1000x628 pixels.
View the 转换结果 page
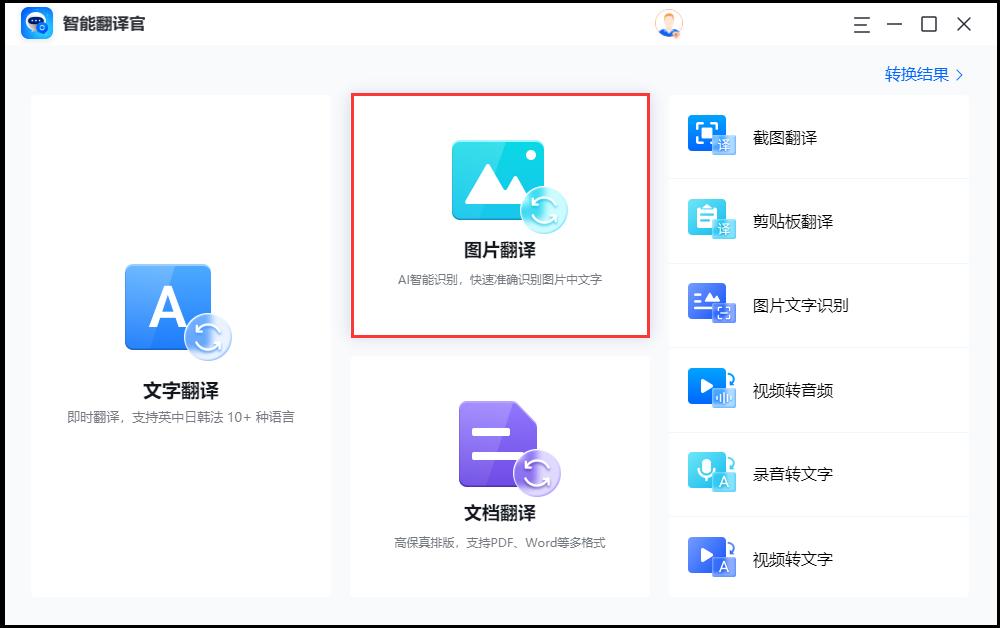917,74
